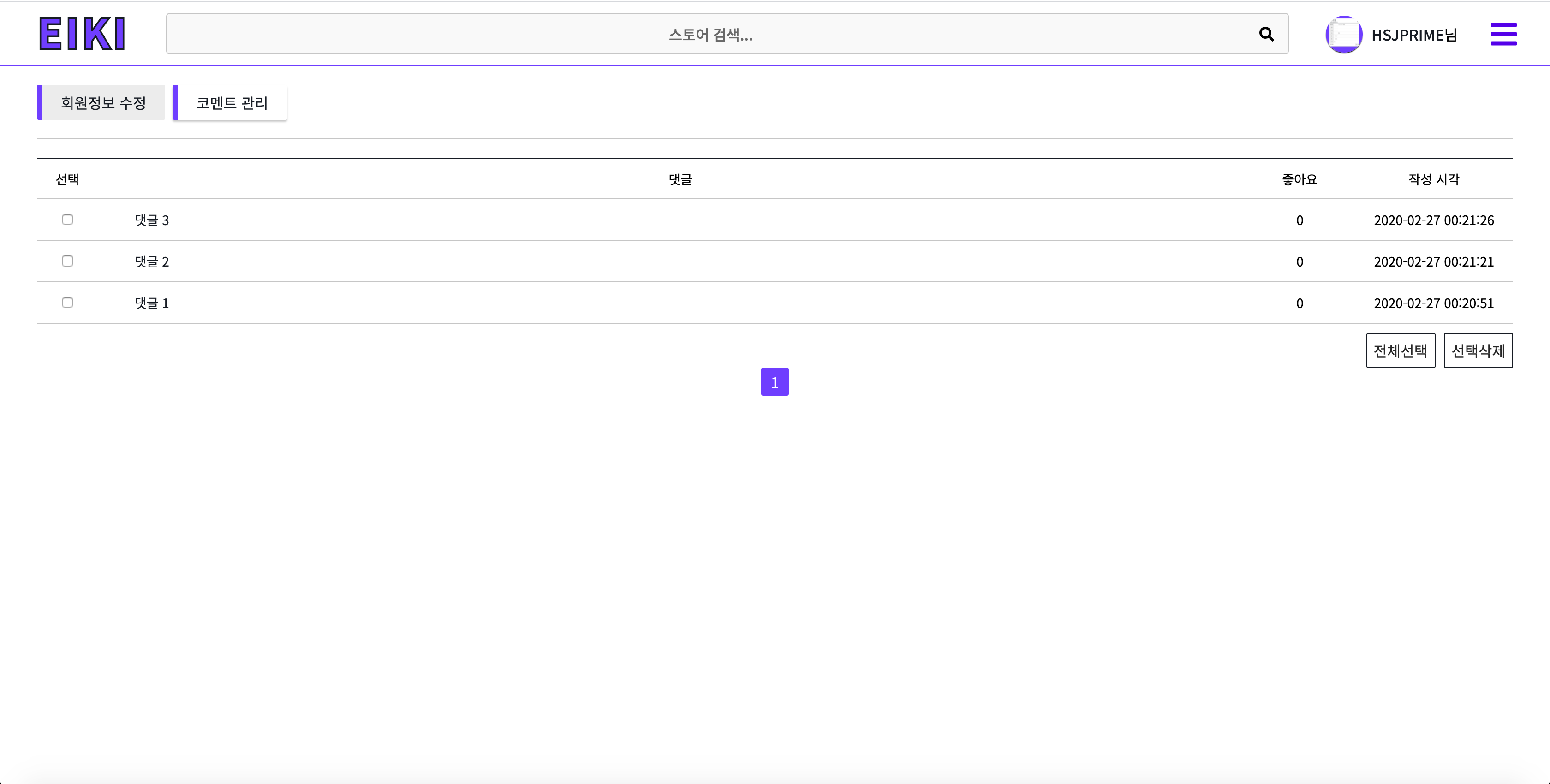This screenshot has height=784, width=1550.
Task: Check the box for 댓글 3
Action: (67, 220)
